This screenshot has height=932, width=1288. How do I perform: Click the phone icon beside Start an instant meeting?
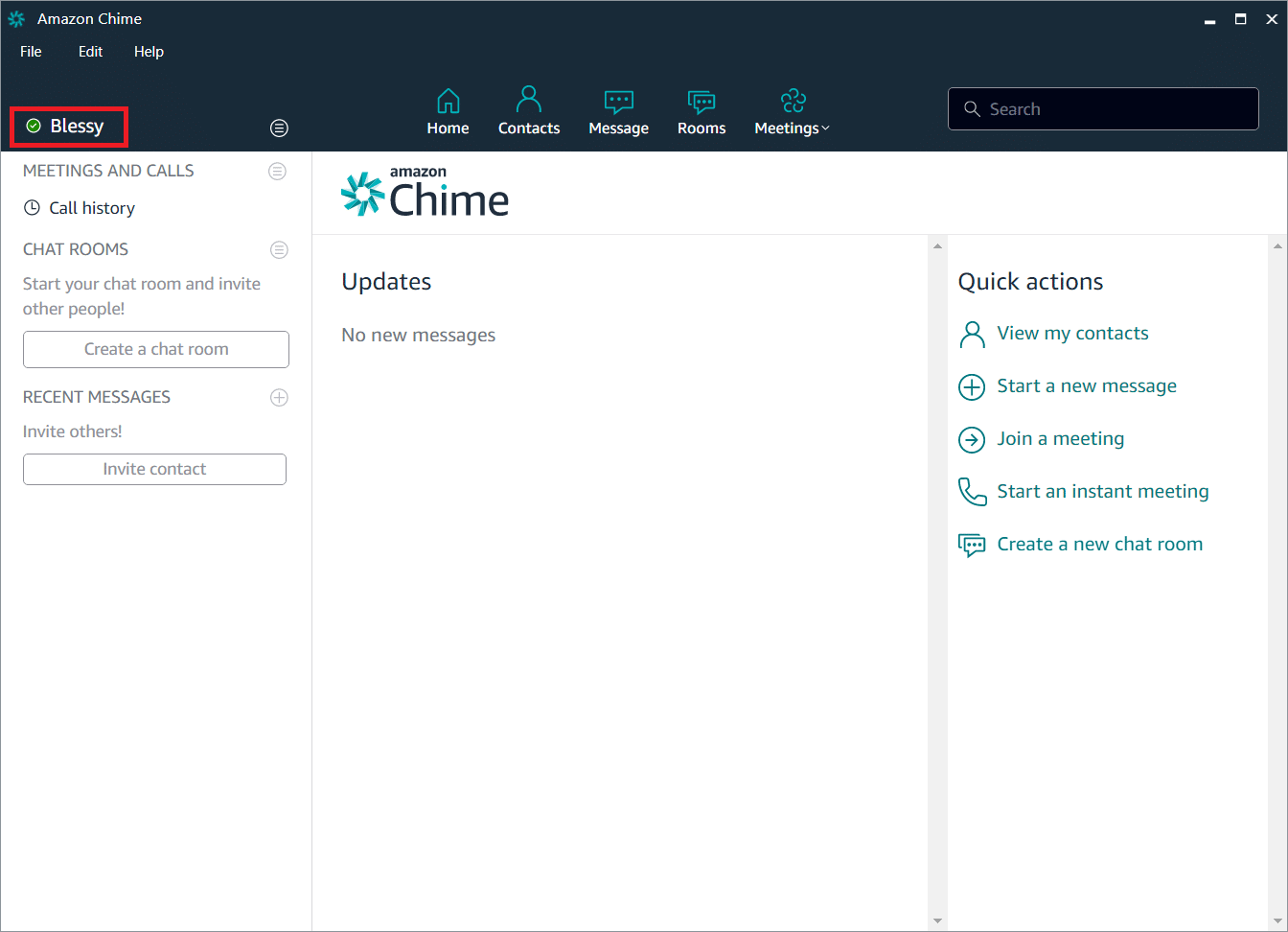(x=972, y=492)
